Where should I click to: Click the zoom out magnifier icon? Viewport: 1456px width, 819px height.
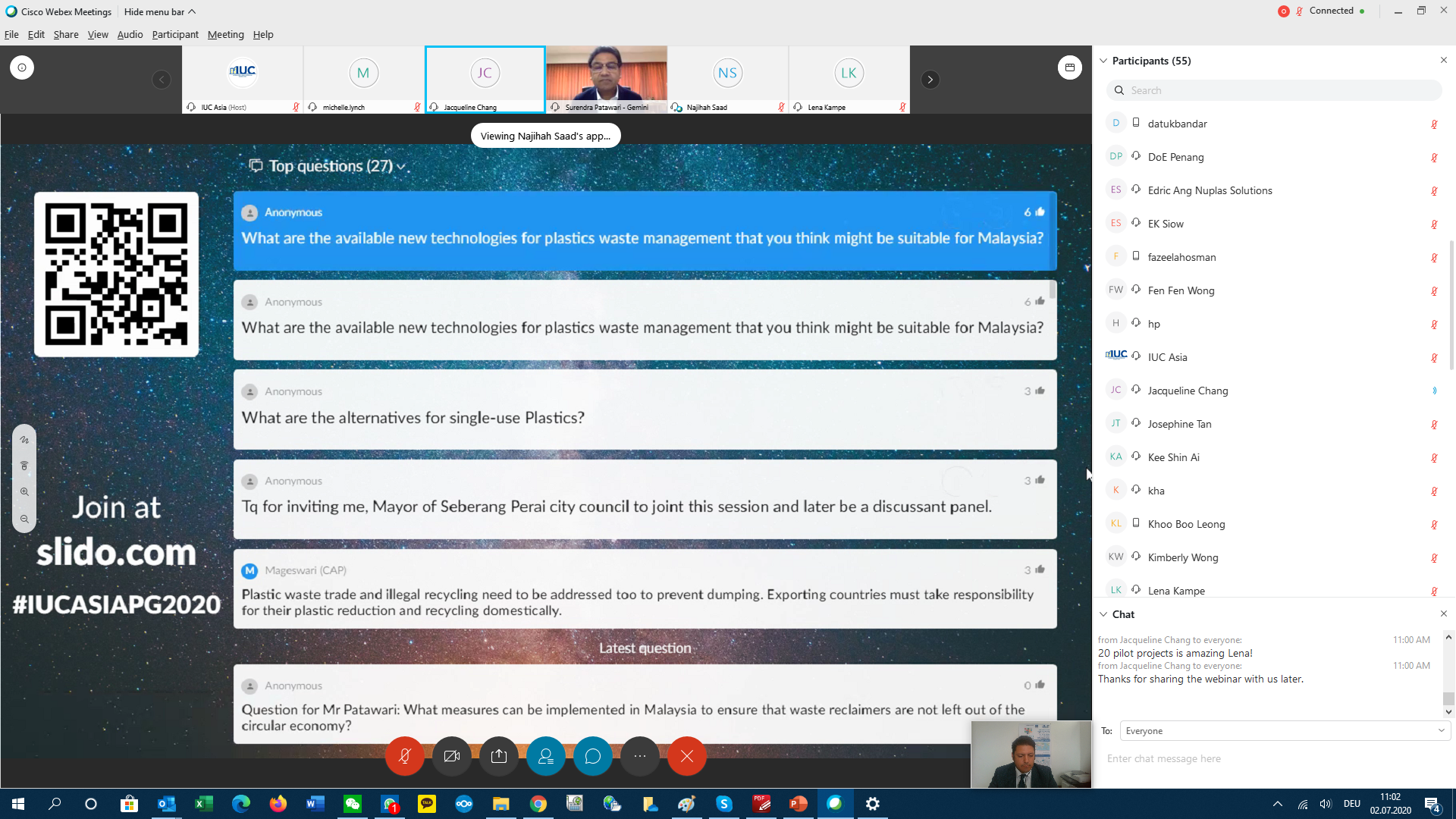click(x=24, y=519)
